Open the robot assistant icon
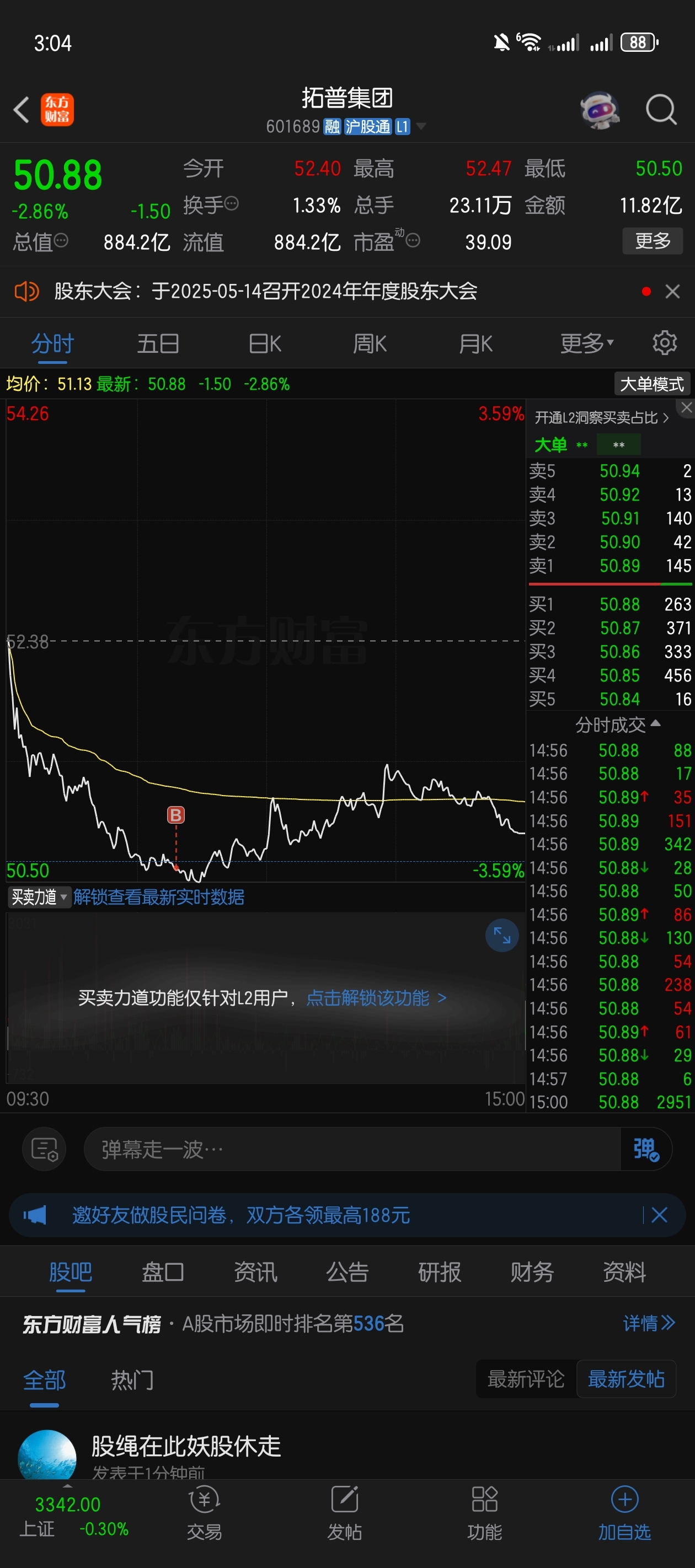695x1568 pixels. pos(600,110)
